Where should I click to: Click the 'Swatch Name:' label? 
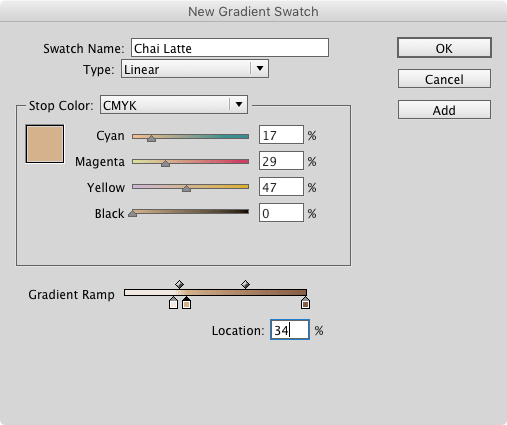(x=84, y=49)
